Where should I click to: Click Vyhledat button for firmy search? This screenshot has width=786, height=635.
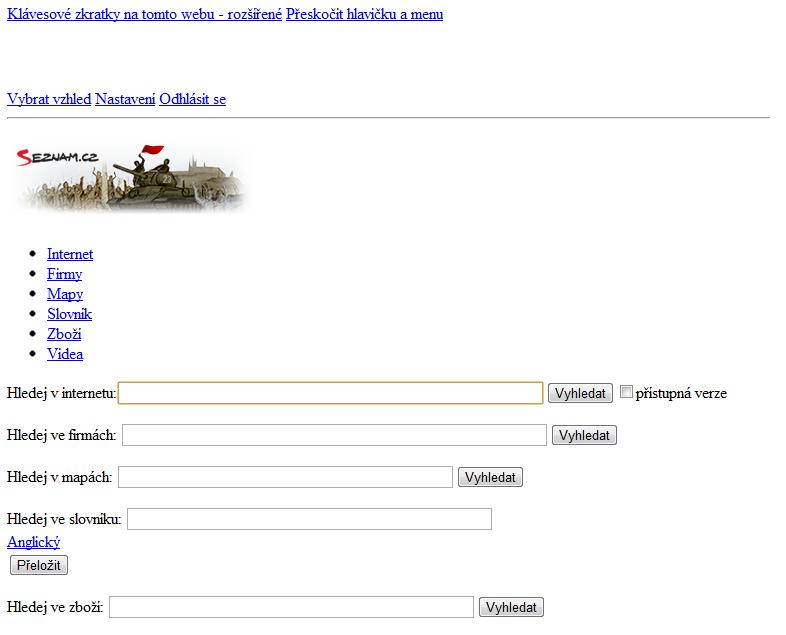[584, 435]
